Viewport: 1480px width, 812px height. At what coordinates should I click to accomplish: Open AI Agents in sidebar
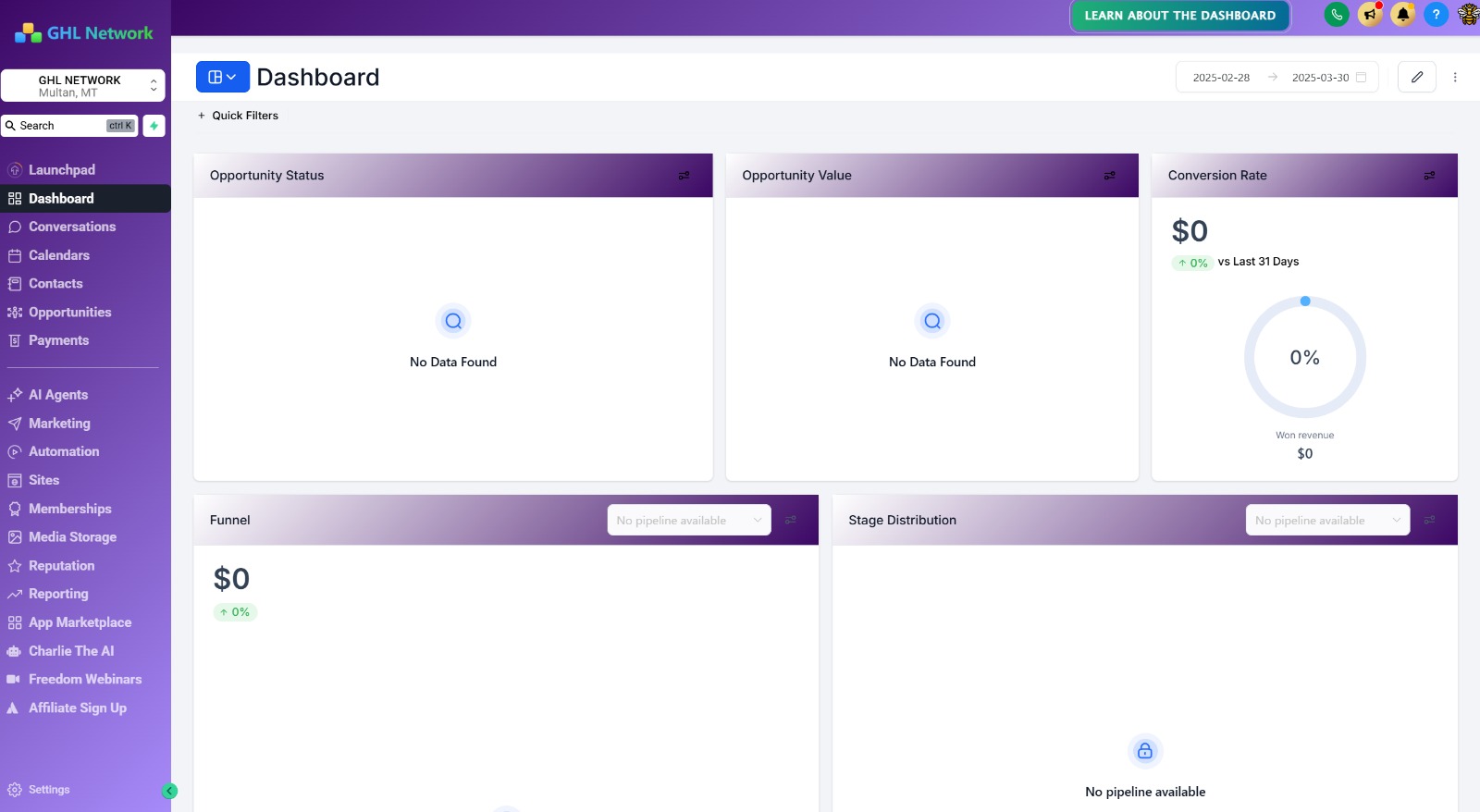85,395
